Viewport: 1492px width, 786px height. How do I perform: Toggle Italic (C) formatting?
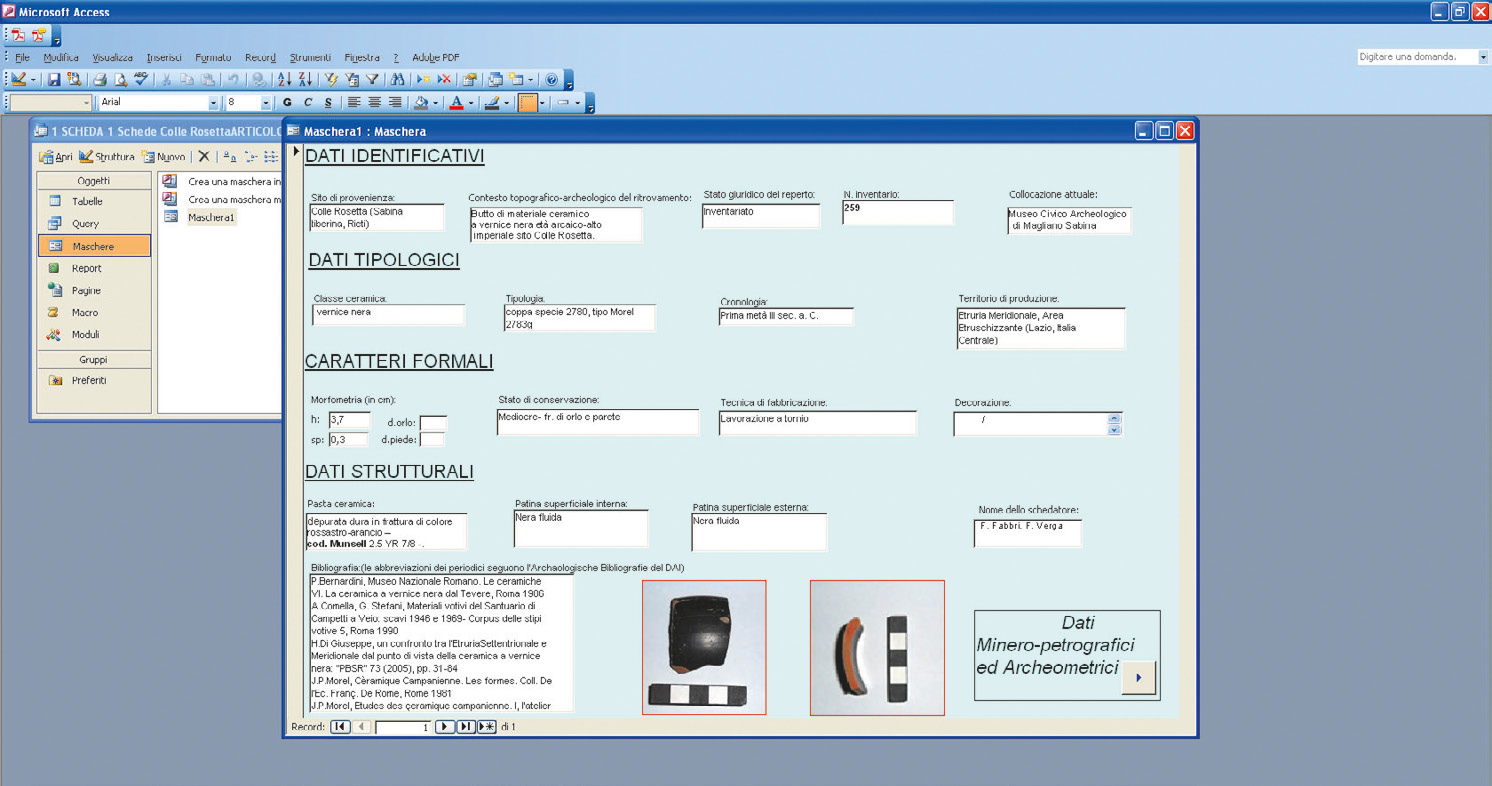pyautogui.click(x=308, y=102)
